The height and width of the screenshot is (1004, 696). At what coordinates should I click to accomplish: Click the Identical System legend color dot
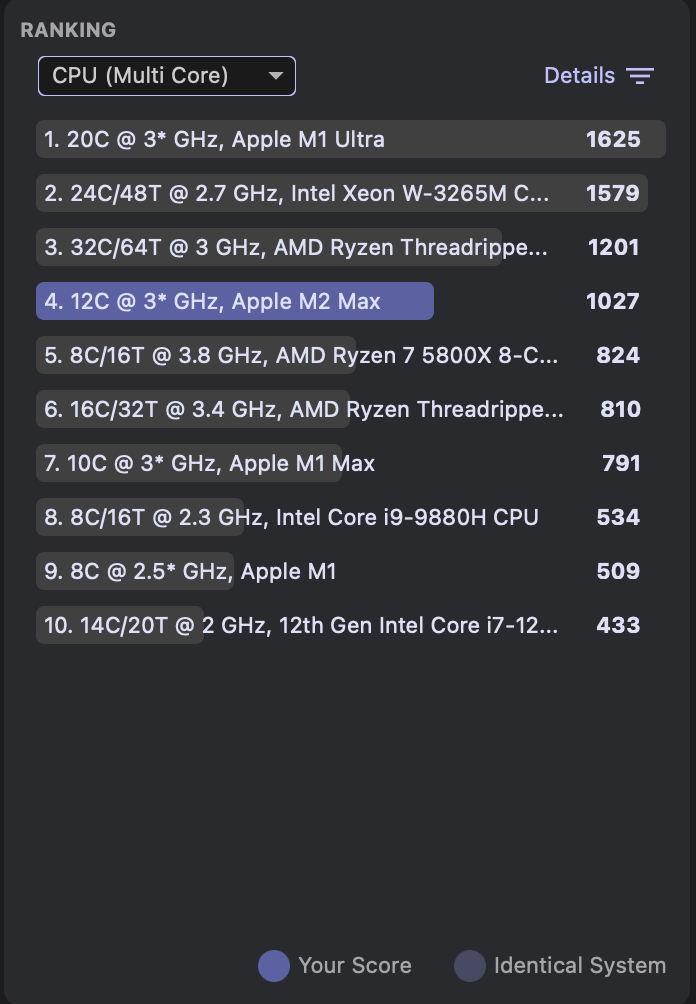[x=470, y=966]
